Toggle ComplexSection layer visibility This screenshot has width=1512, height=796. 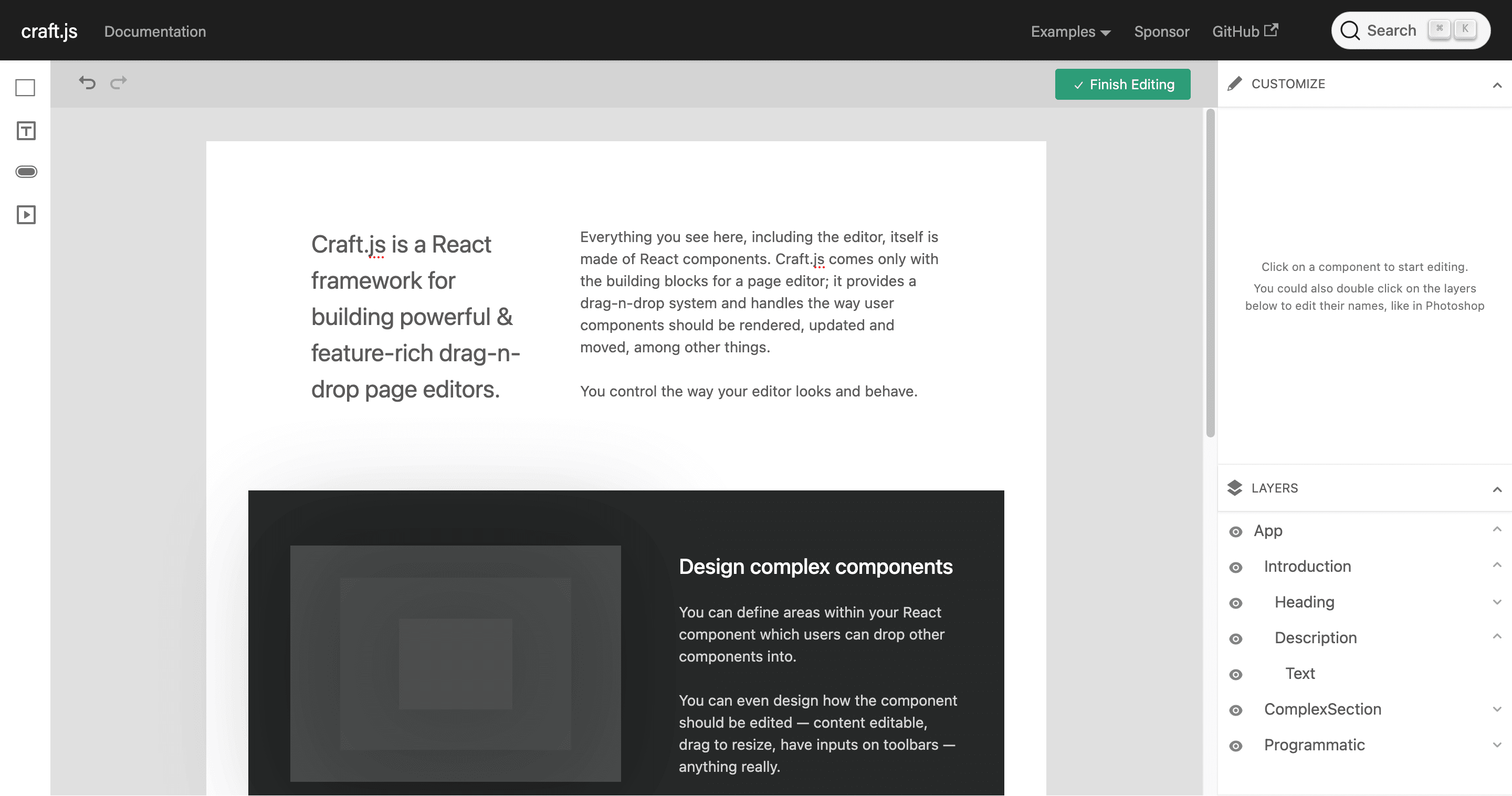1235,711
